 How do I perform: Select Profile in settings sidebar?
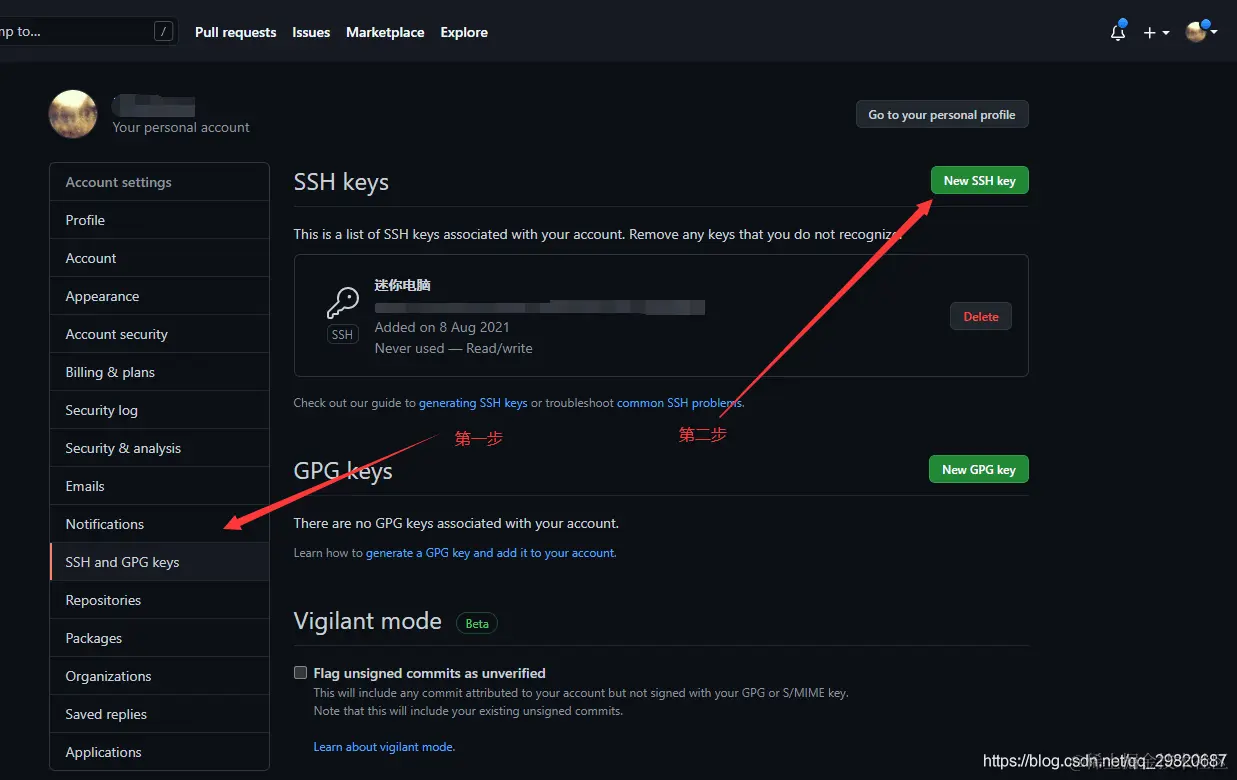[x=159, y=220]
